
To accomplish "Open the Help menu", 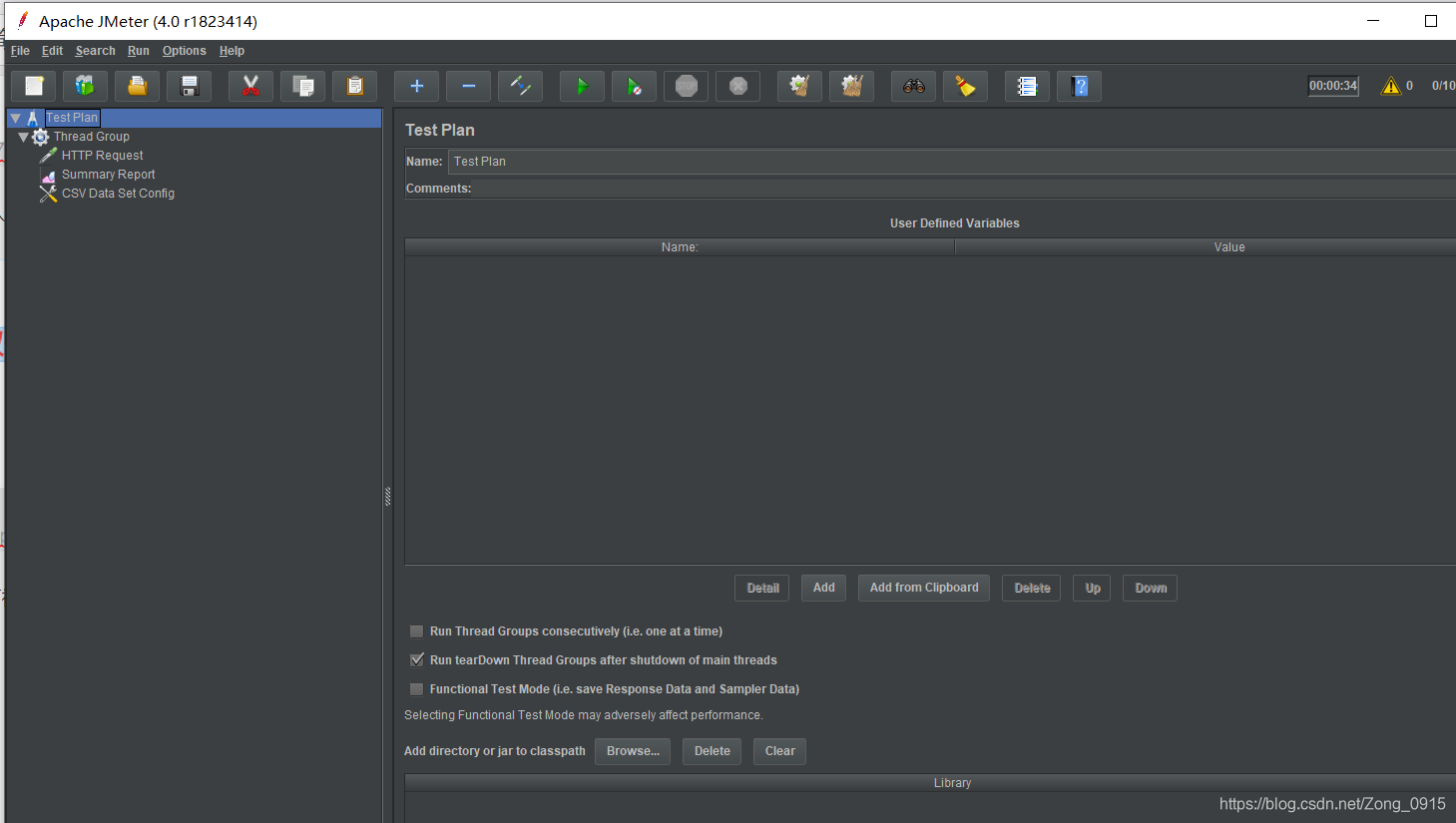I will coord(232,51).
